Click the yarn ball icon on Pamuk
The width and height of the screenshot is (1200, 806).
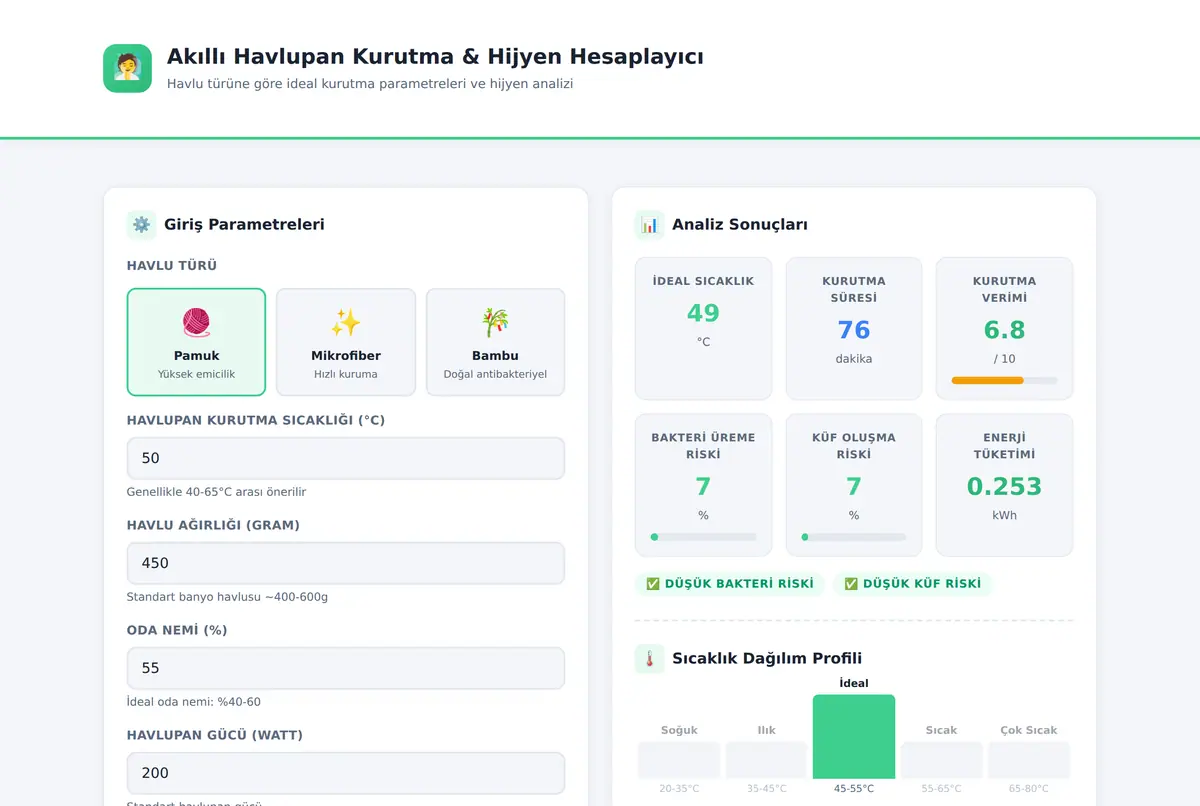tap(196, 322)
